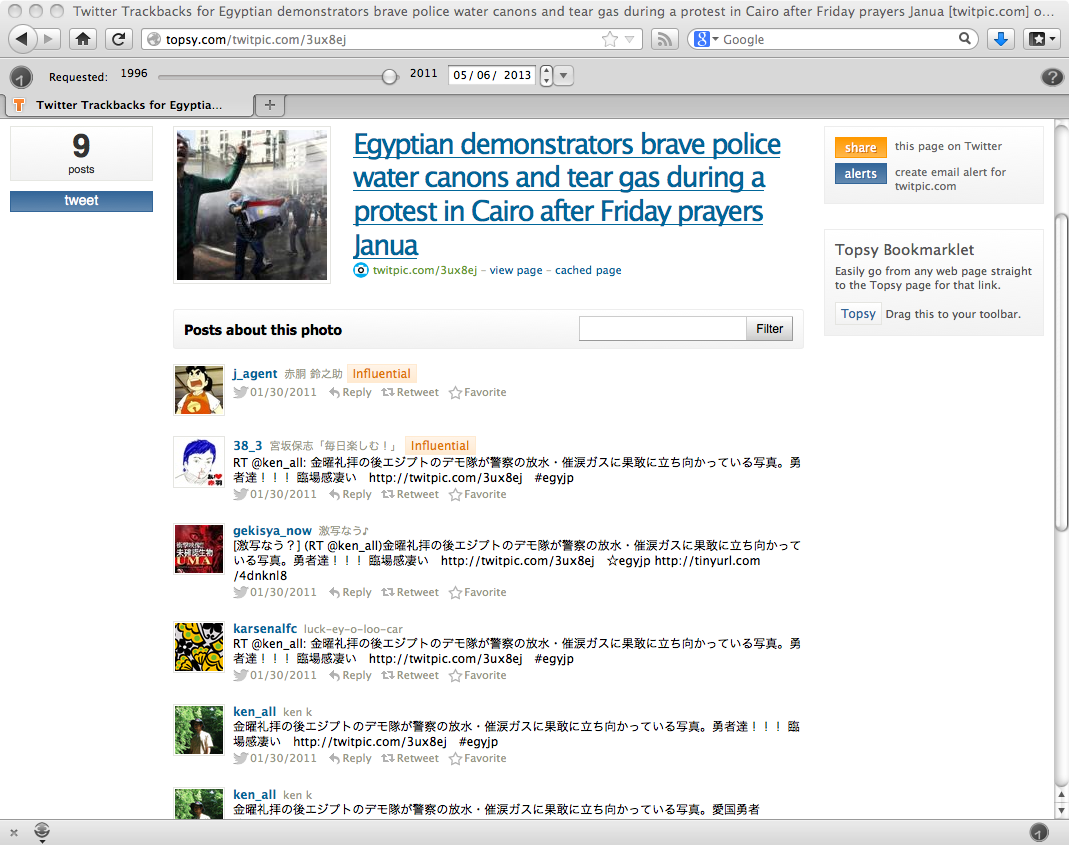1069x845 pixels.
Task: Go to the browser home page icon
Action: [82, 39]
